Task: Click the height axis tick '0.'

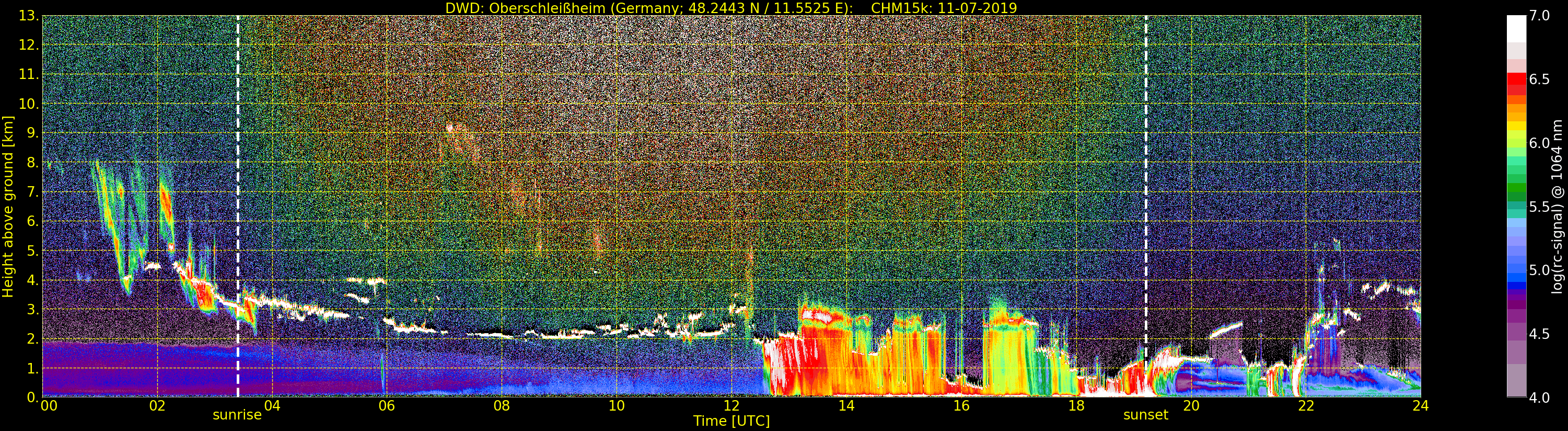Action: point(32,398)
